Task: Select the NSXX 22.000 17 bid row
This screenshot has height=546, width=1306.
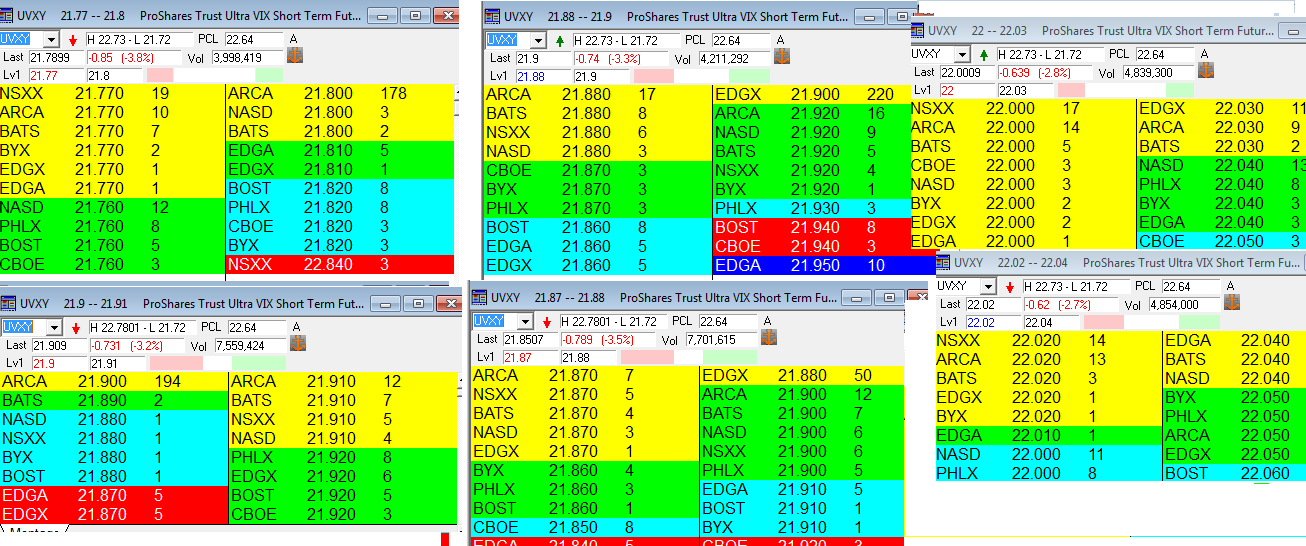Action: [x=1023, y=108]
